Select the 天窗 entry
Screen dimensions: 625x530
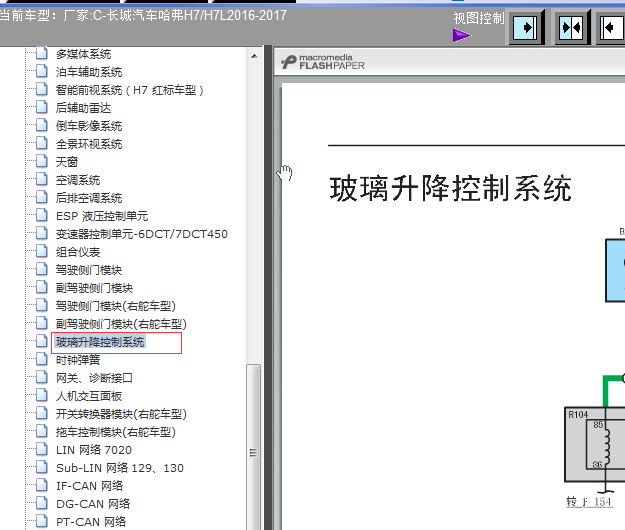click(67, 162)
